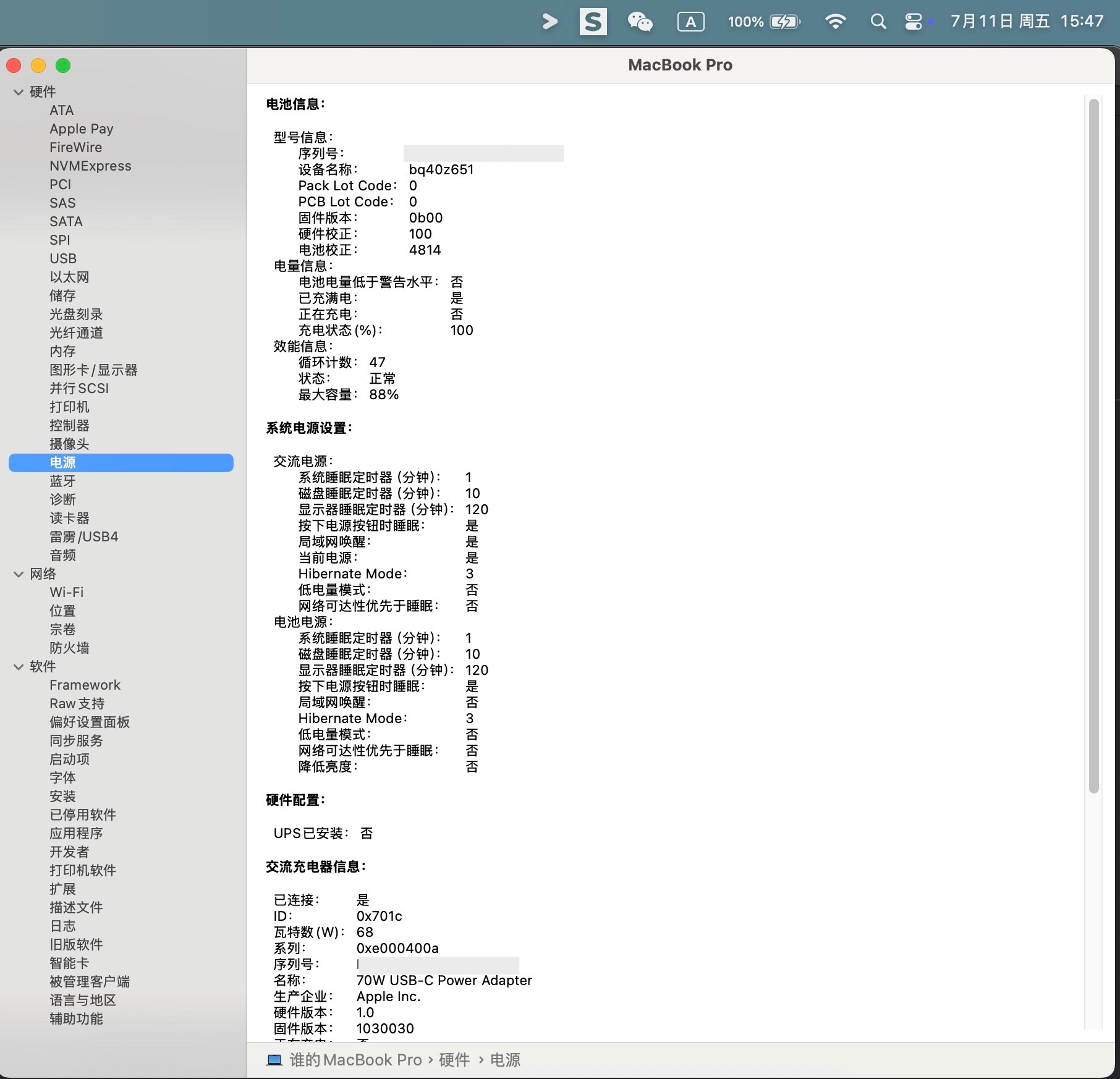Collapse the 软件 section
This screenshot has width=1120, height=1079.
[x=19, y=667]
